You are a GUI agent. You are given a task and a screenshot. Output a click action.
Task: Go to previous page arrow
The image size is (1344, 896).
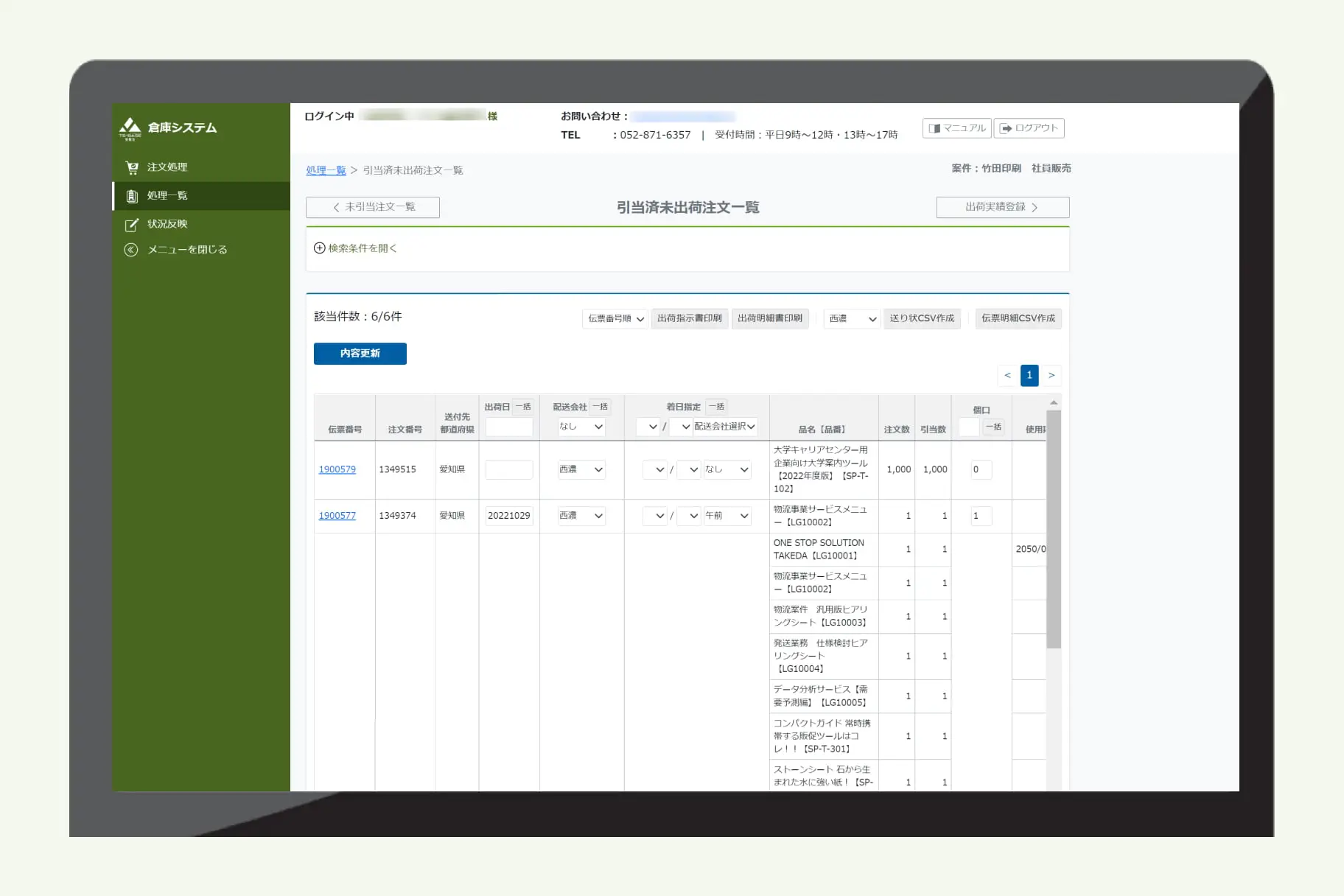coord(1007,376)
